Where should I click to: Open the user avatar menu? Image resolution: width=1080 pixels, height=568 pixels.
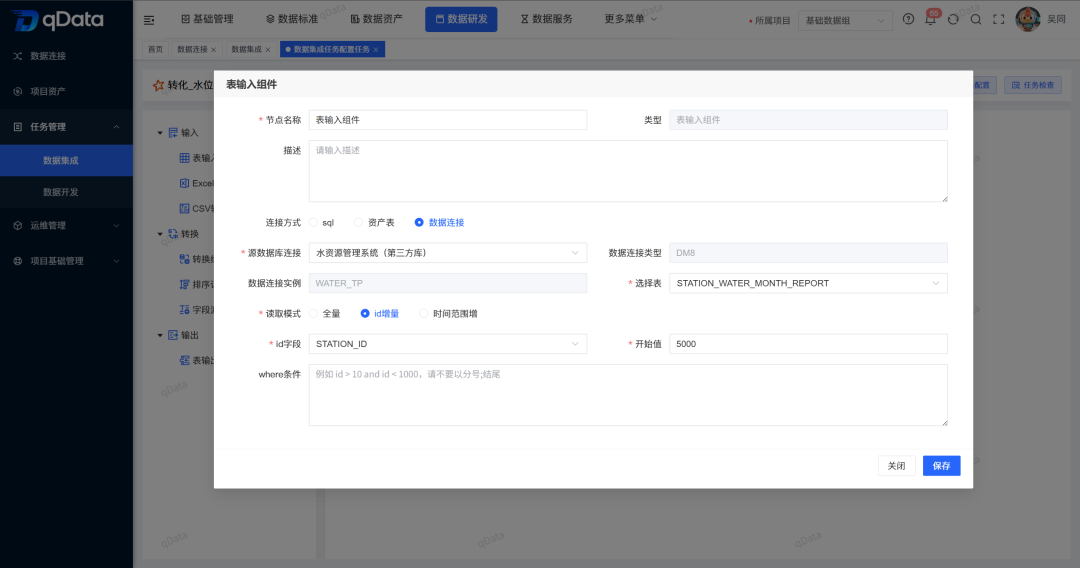(x=1028, y=19)
